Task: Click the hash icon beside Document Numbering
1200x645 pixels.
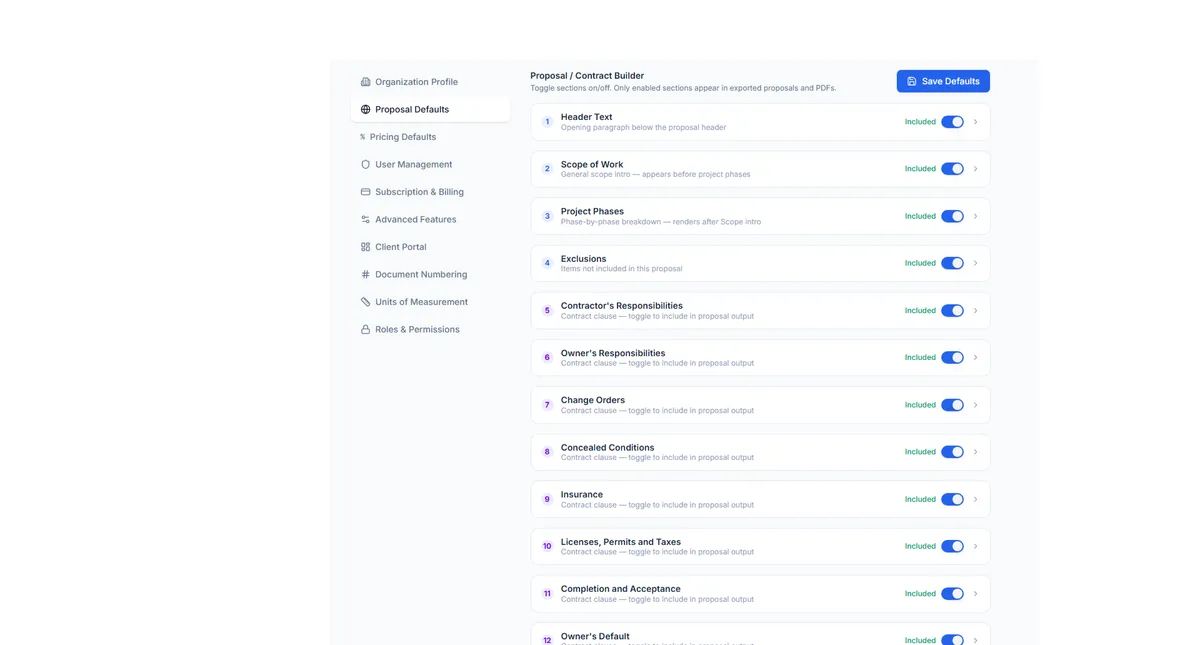Action: click(x=365, y=275)
